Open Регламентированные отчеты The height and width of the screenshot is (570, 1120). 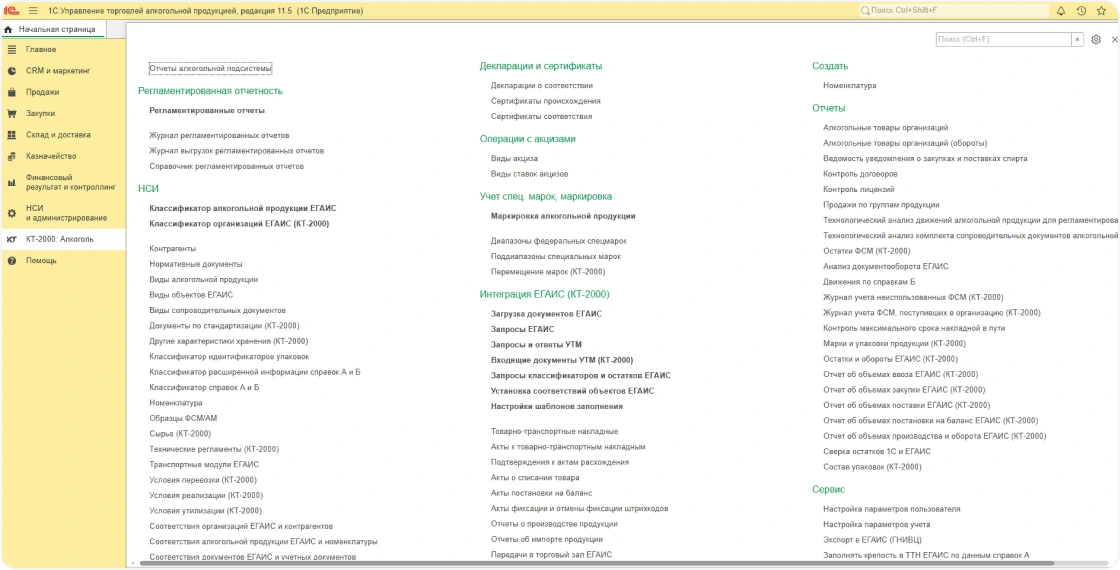click(x=207, y=111)
